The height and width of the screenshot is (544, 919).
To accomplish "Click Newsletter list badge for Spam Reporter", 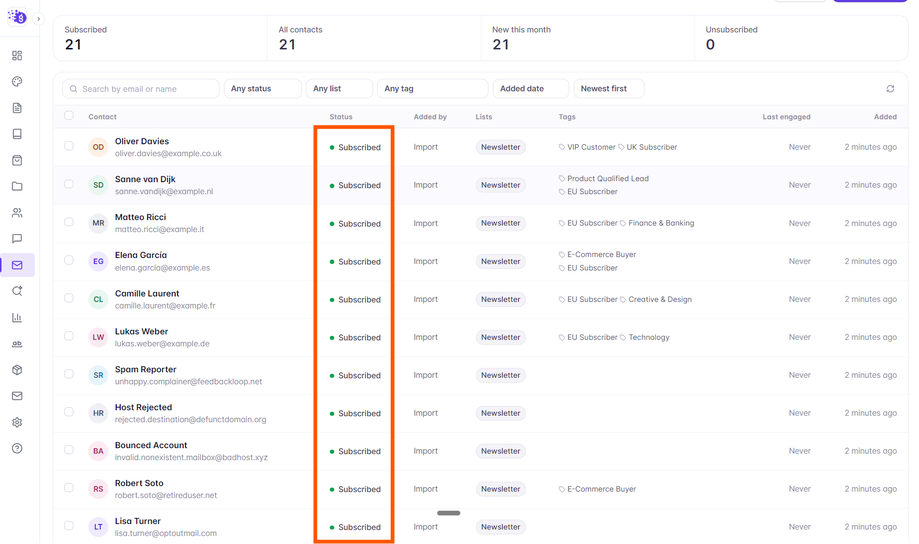I will (x=501, y=375).
